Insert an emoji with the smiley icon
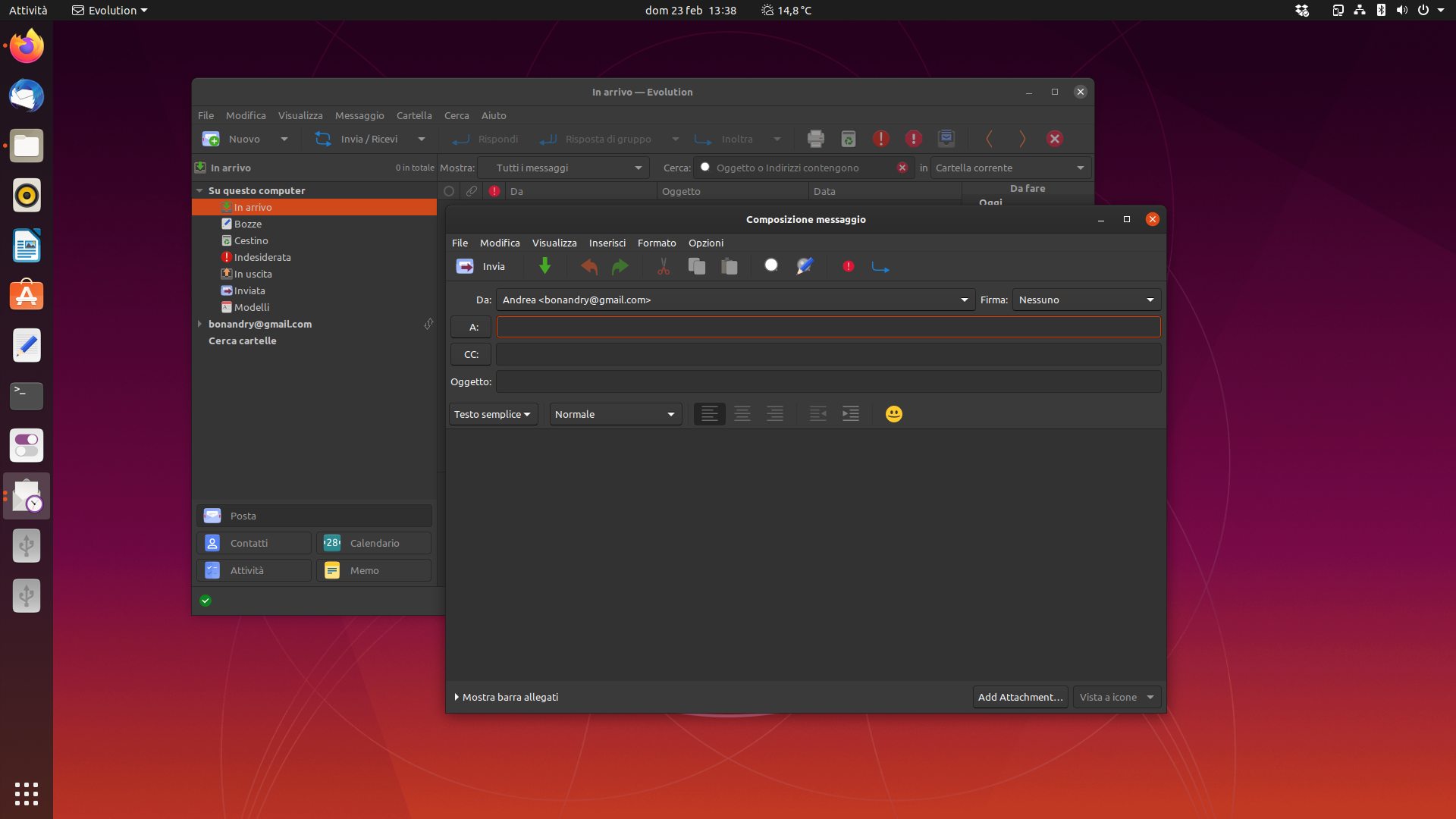 coord(894,414)
